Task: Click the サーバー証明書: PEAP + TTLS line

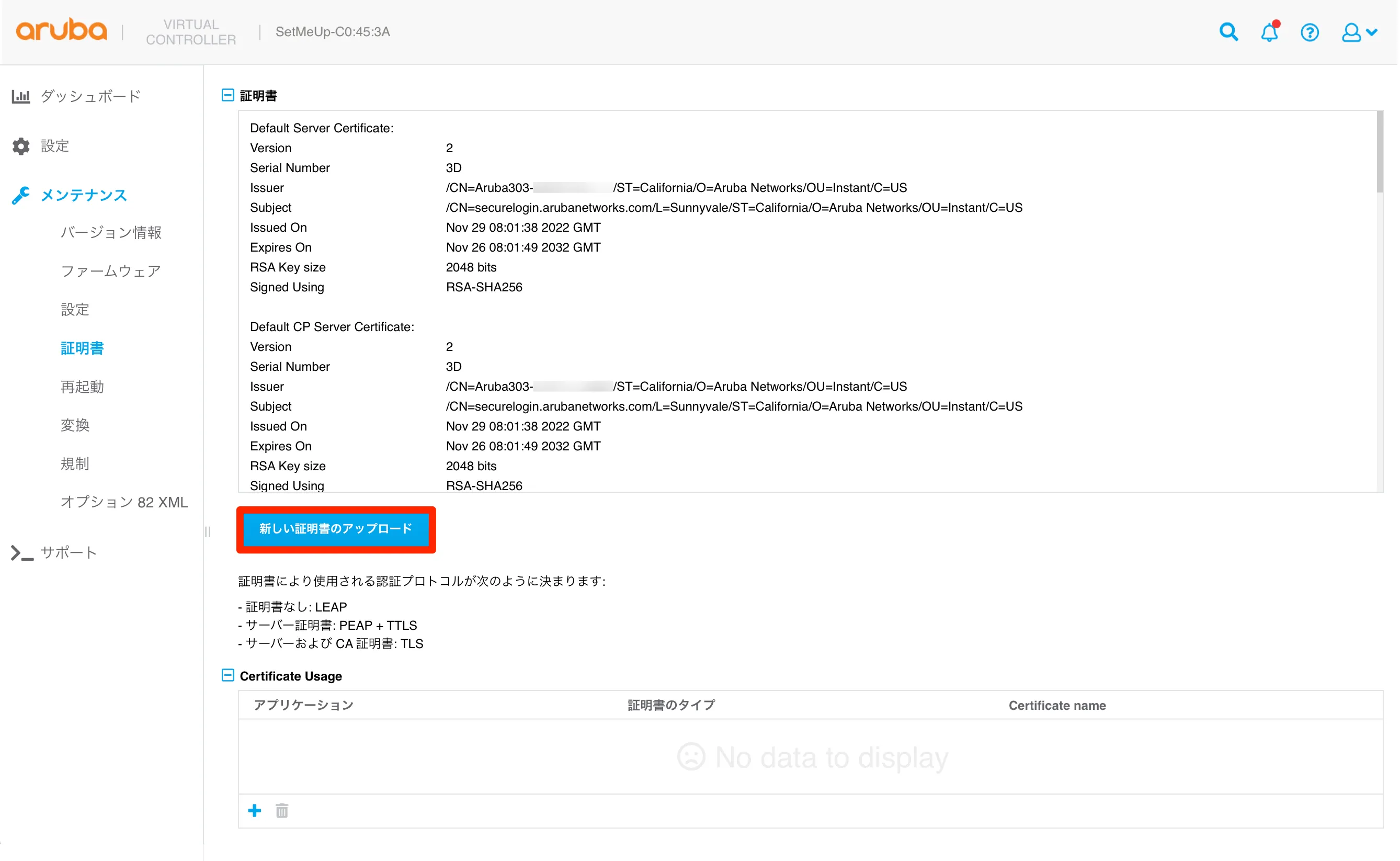Action: click(x=327, y=625)
